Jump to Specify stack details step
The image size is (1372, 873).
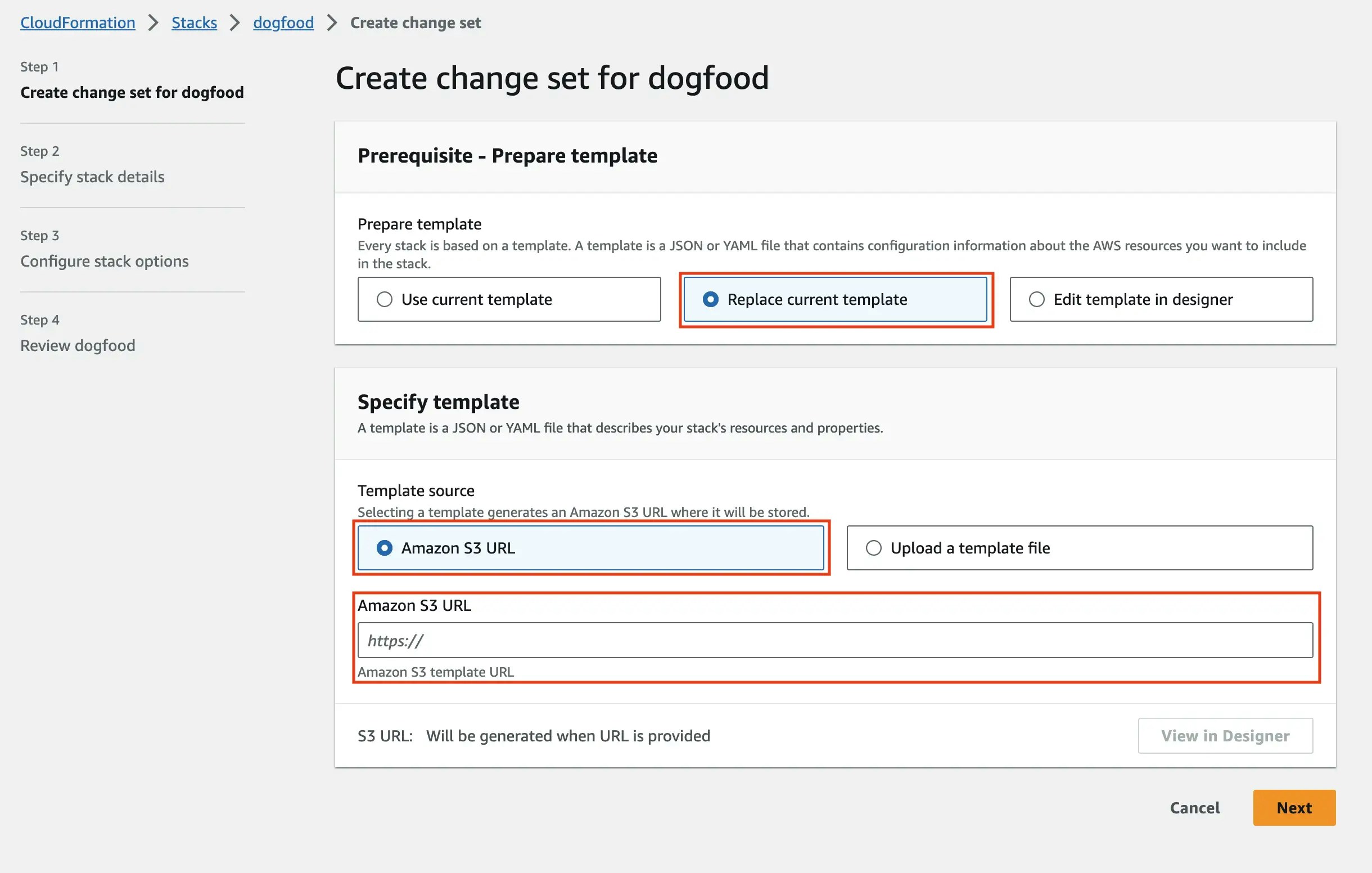pyautogui.click(x=92, y=177)
